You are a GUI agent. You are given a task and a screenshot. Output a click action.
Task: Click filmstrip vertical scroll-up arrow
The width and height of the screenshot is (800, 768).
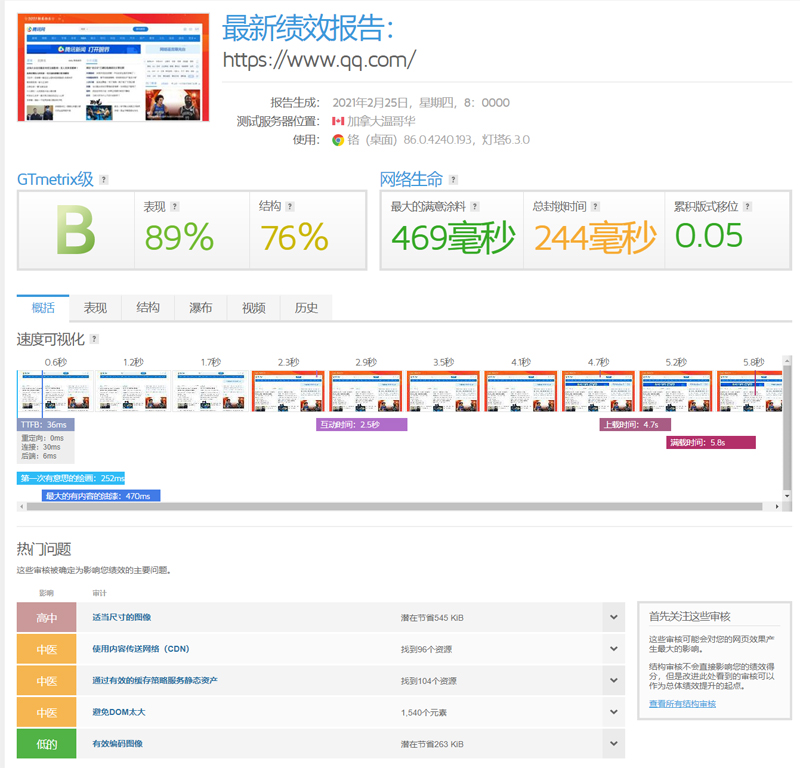787,361
